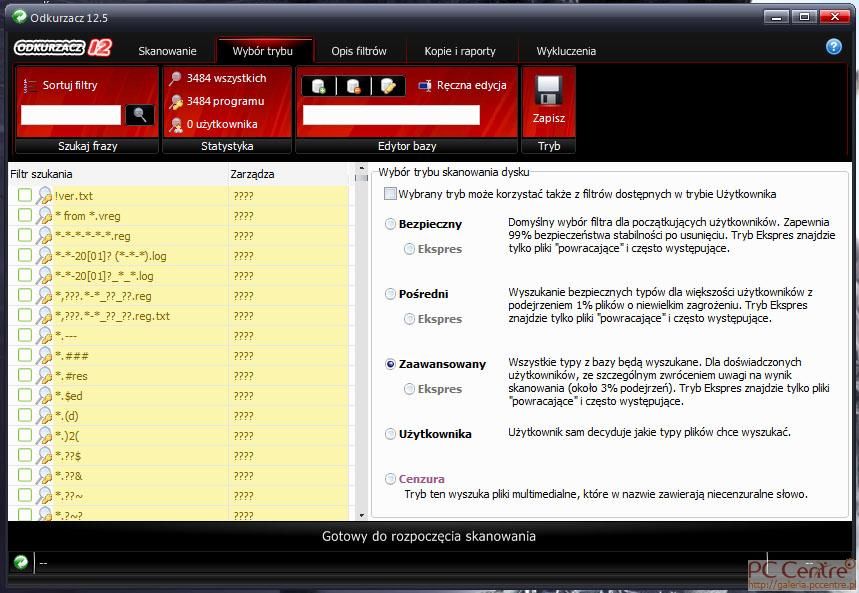Open help via blue question mark icon

(x=833, y=46)
